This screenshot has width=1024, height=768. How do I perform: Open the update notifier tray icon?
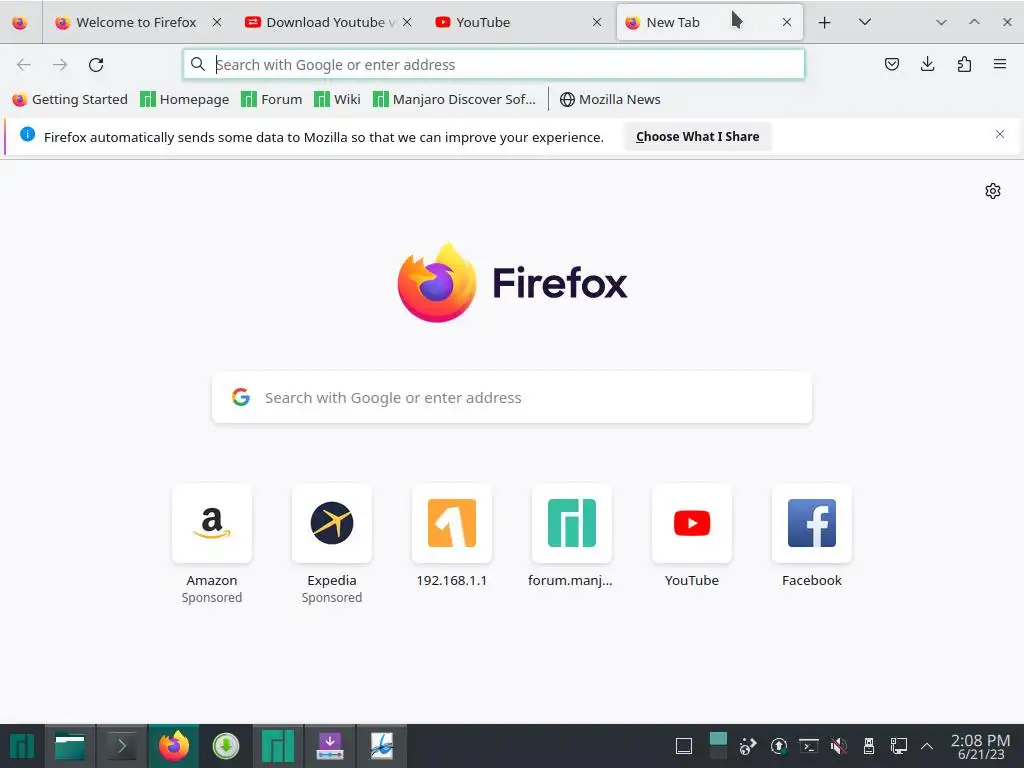click(x=778, y=746)
